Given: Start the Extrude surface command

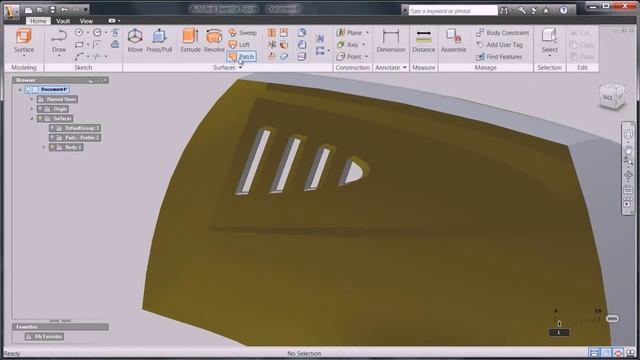Looking at the screenshot, I should [x=190, y=41].
